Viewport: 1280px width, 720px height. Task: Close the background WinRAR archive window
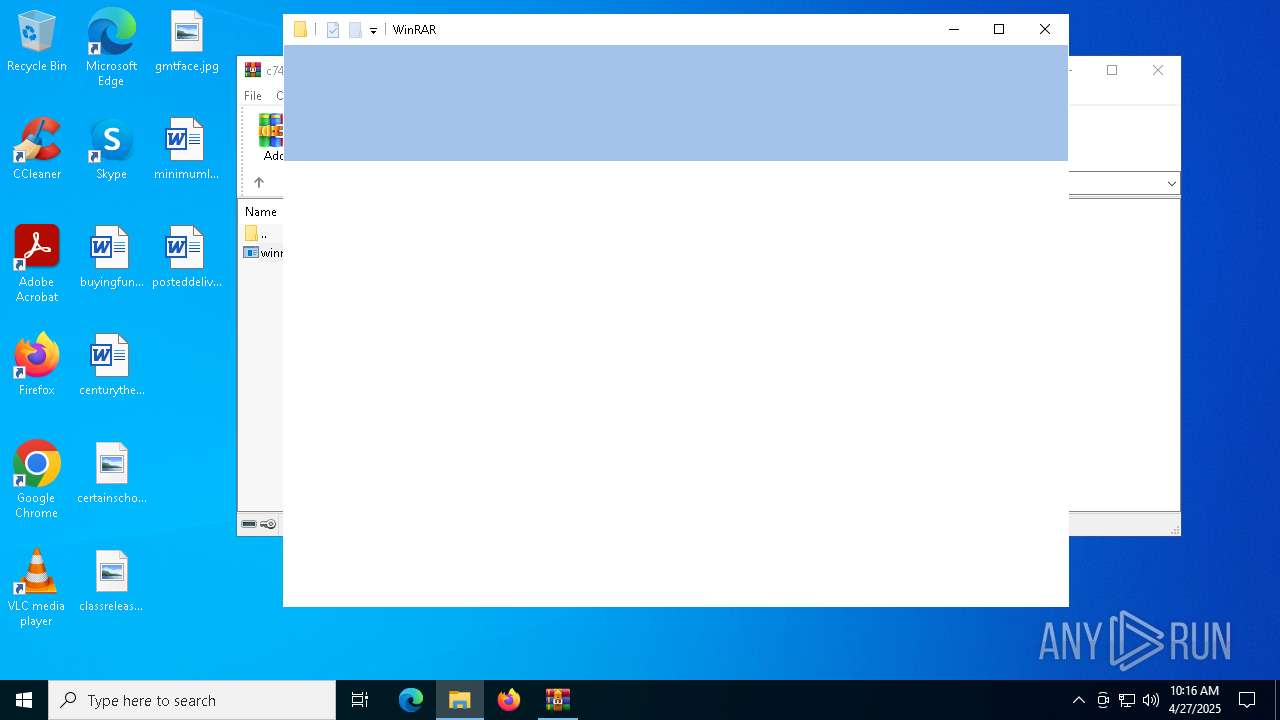point(1158,70)
